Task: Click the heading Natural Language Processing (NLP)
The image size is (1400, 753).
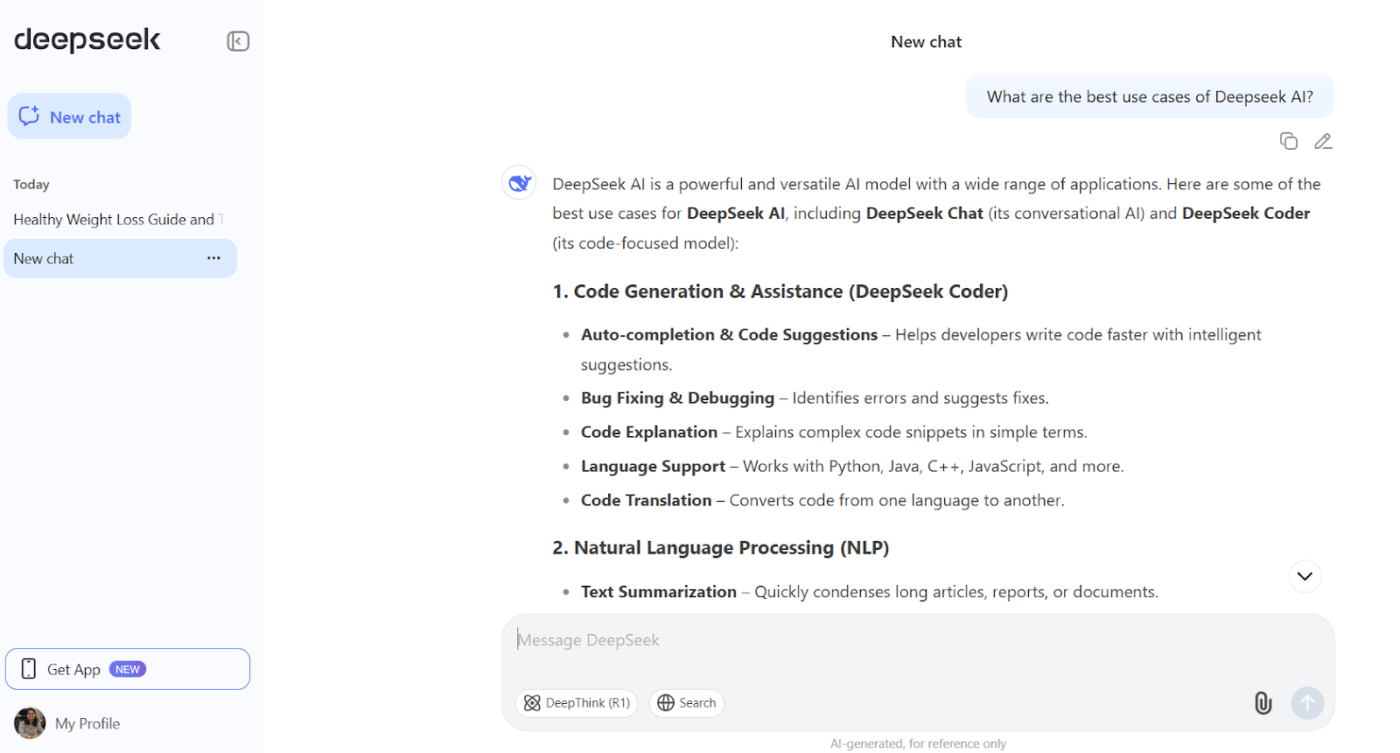Action: coord(721,548)
